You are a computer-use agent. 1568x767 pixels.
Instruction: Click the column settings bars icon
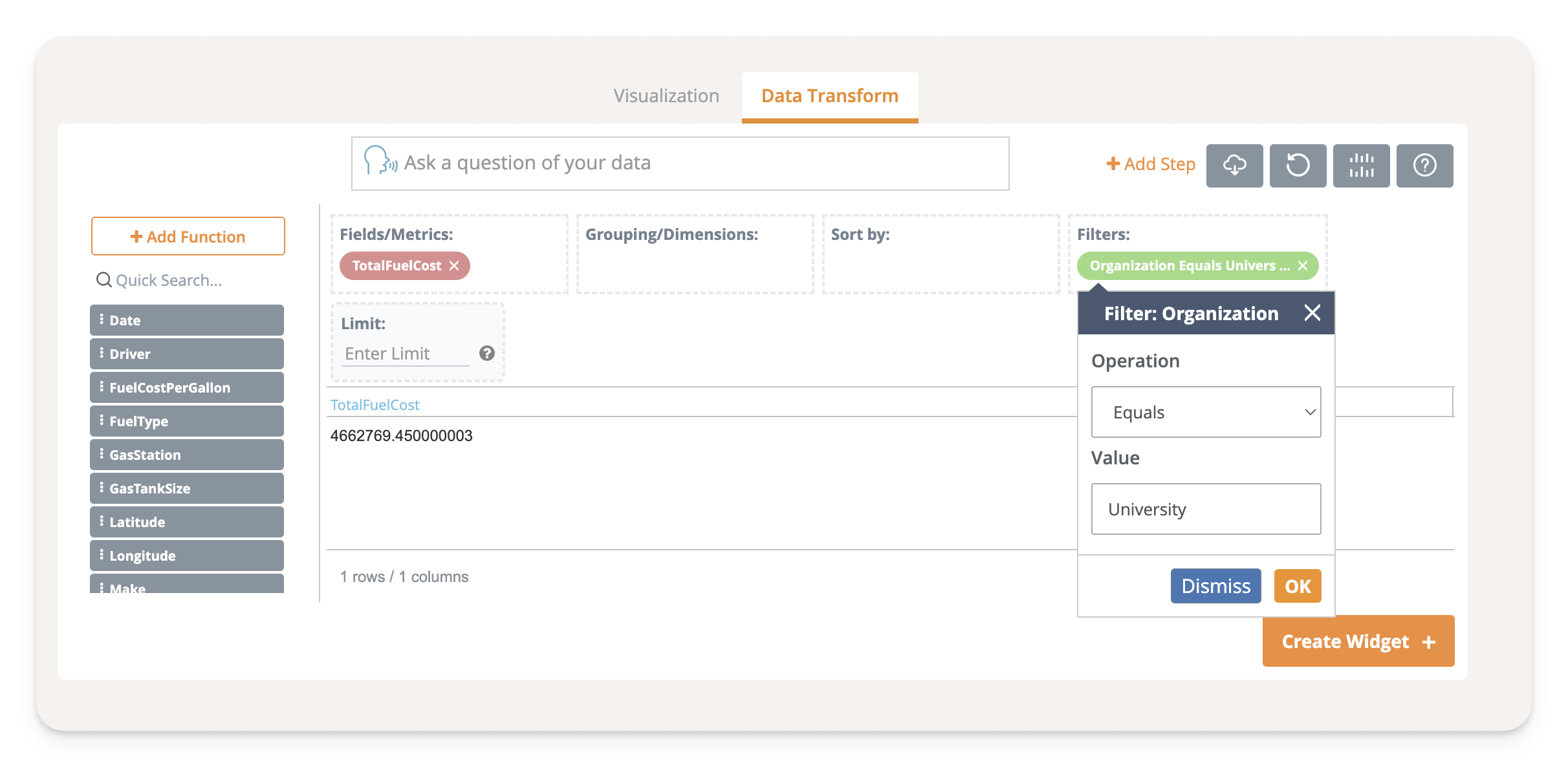click(1360, 166)
